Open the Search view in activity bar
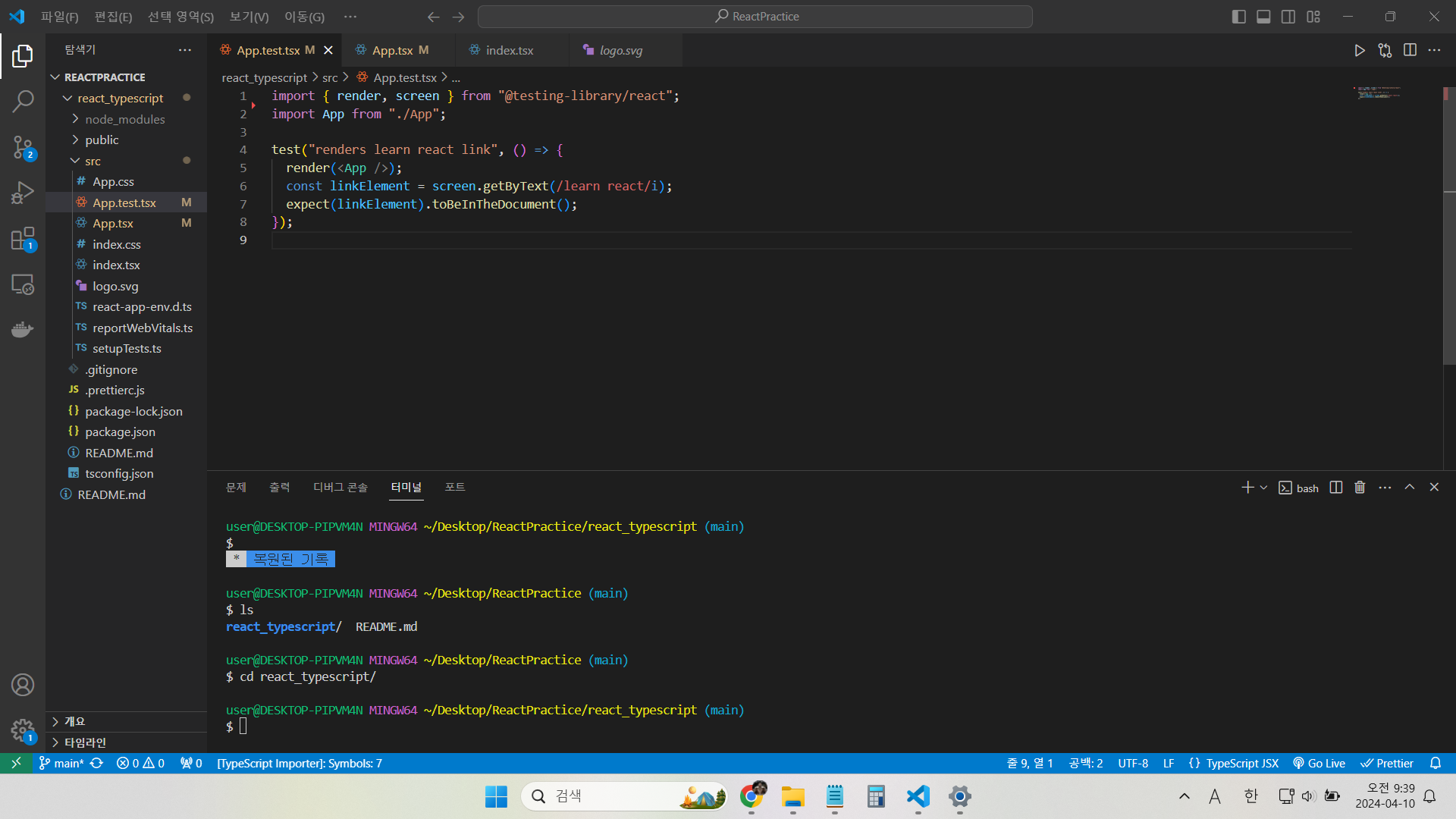 [23, 101]
